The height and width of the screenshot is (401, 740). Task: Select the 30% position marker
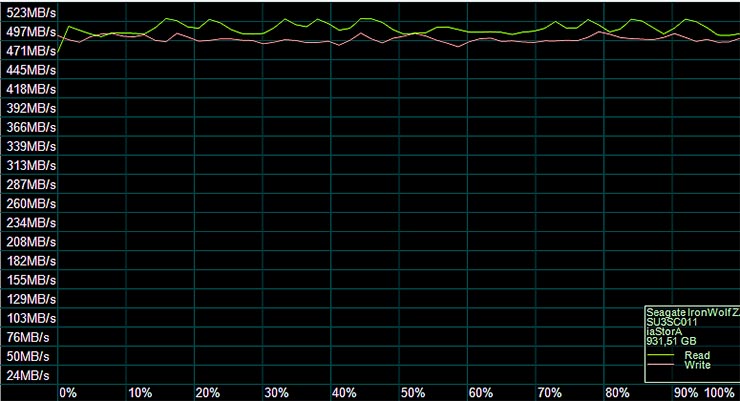(276, 391)
